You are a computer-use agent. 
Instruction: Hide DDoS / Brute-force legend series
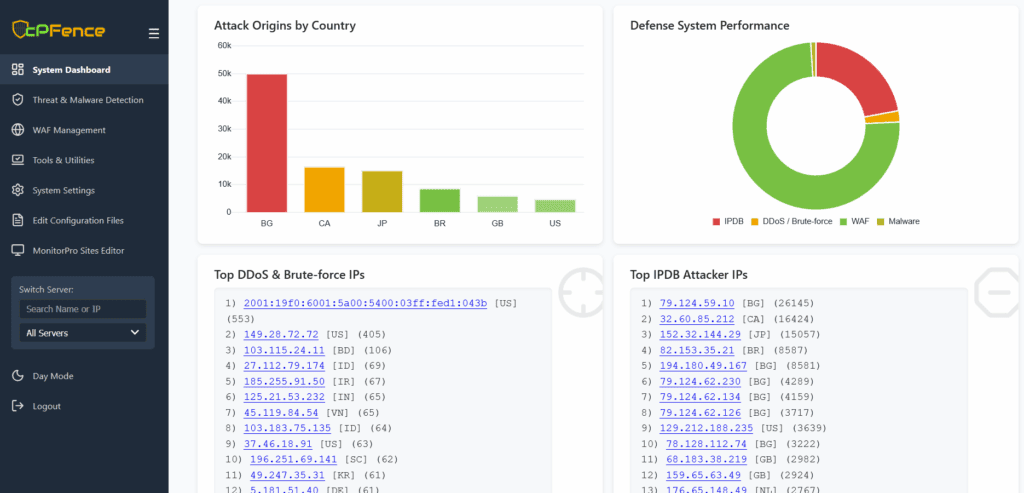[790, 221]
